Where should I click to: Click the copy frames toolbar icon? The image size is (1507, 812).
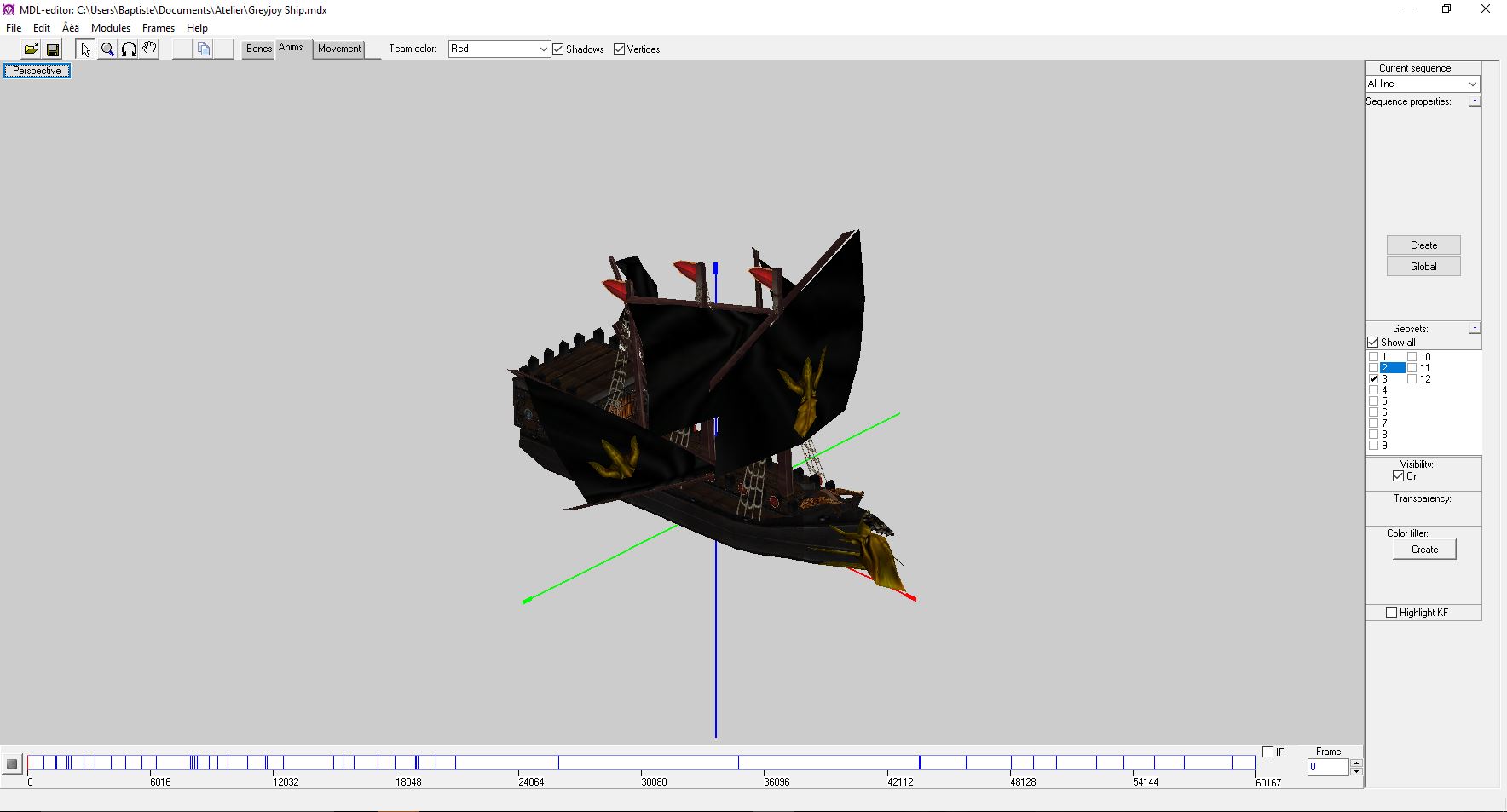tap(204, 49)
